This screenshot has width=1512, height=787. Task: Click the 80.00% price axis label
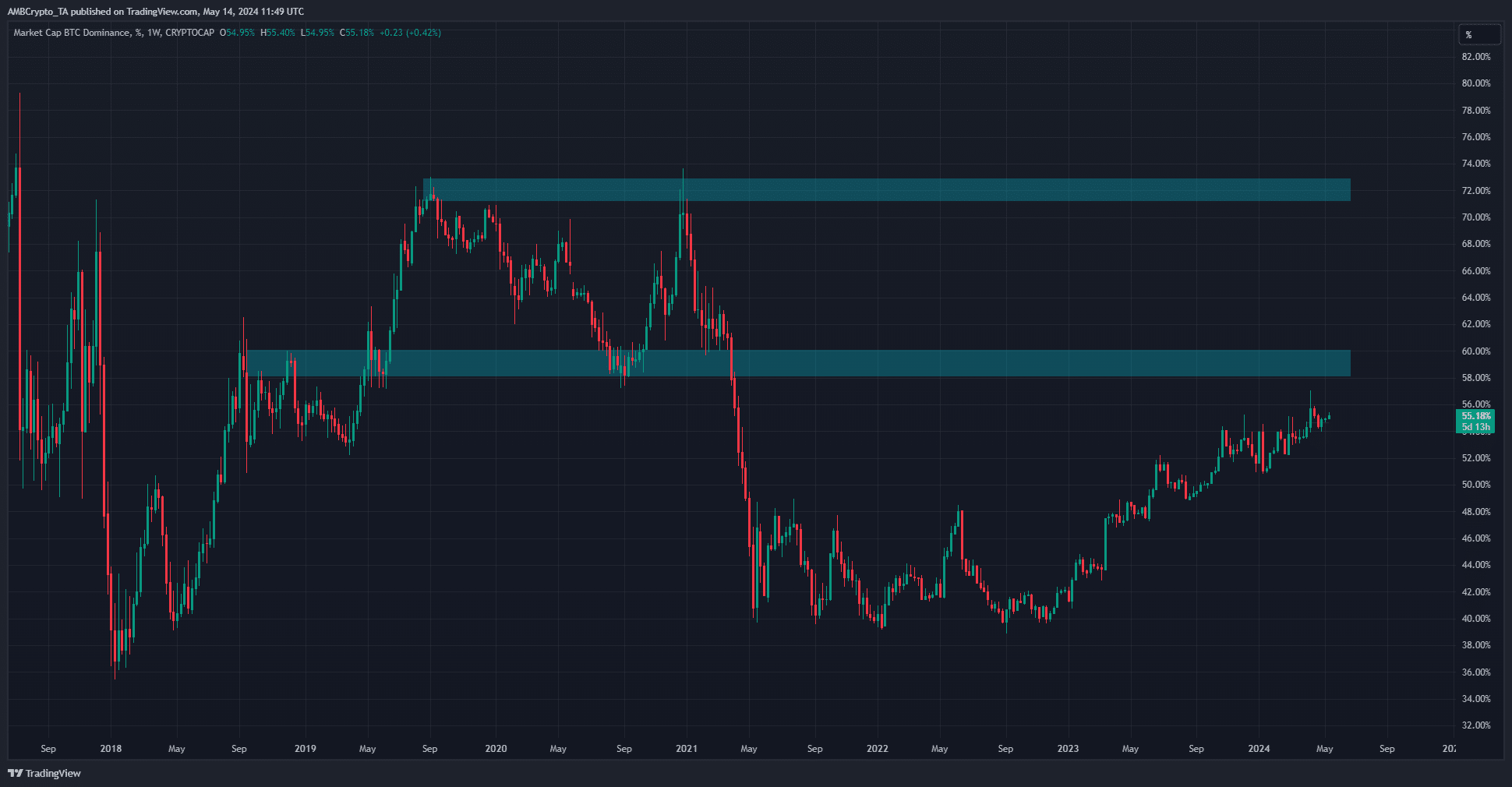point(1476,83)
